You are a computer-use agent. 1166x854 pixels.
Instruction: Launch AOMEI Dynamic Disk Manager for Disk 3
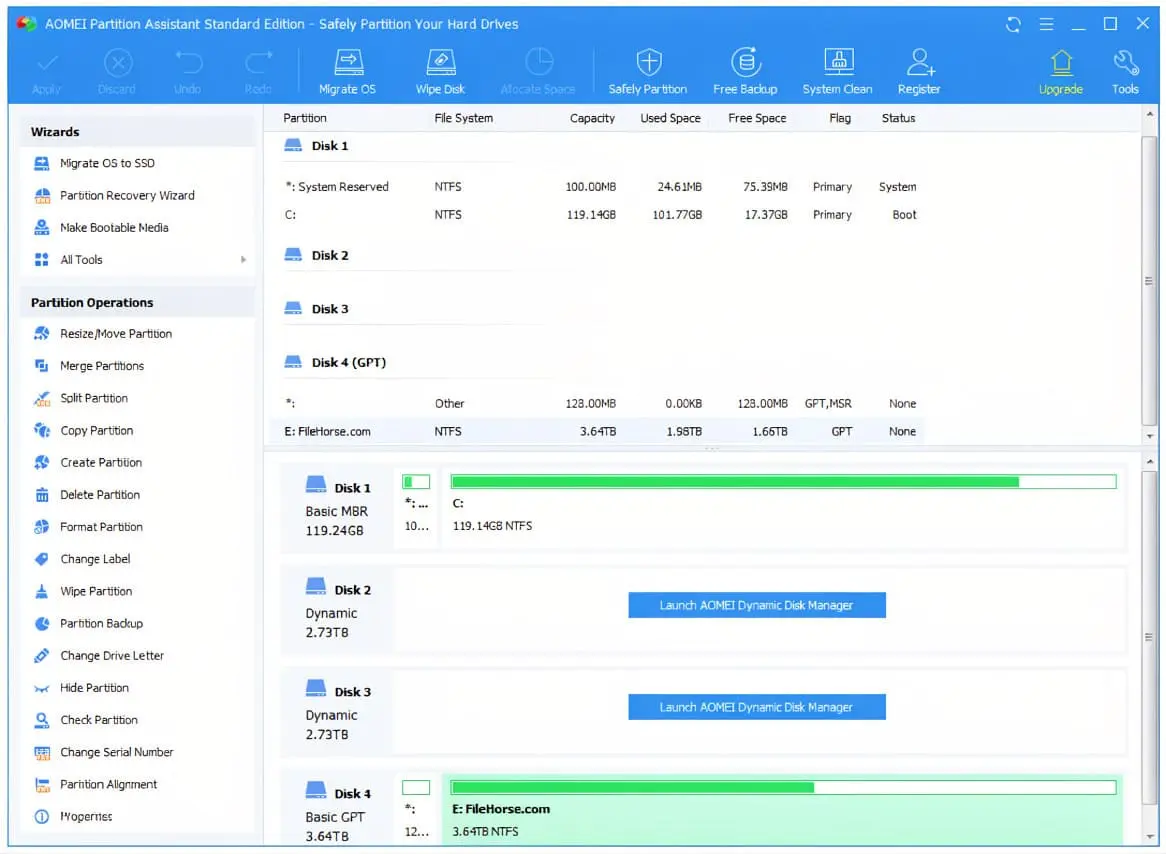pos(756,707)
